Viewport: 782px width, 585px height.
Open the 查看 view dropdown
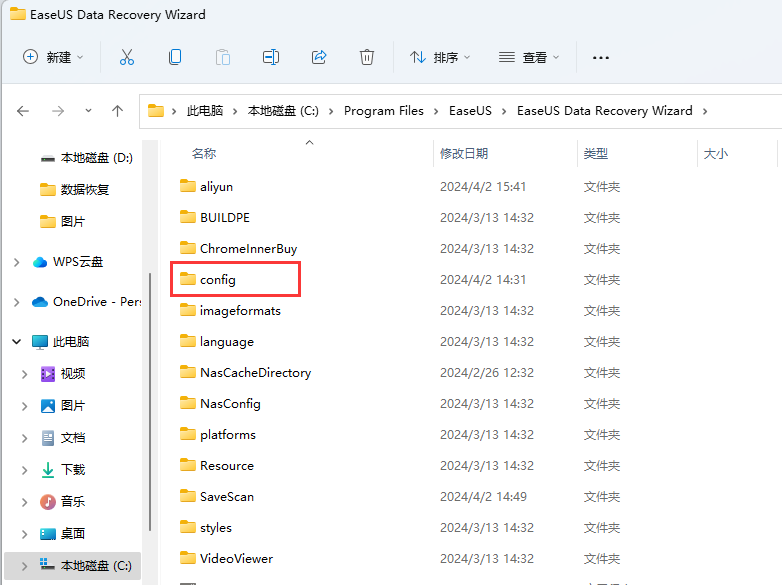click(x=529, y=57)
